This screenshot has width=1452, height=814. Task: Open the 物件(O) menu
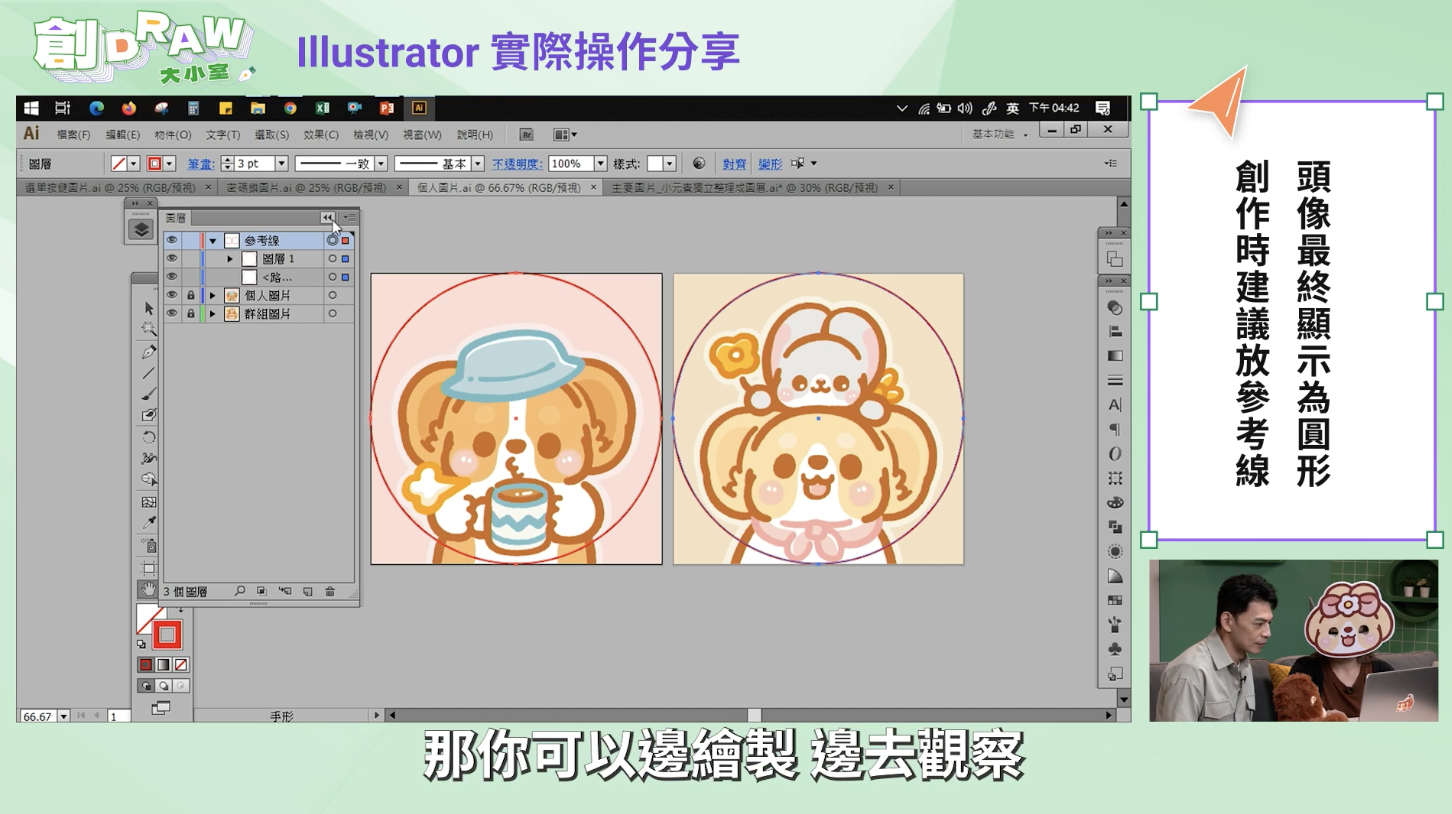(x=173, y=135)
